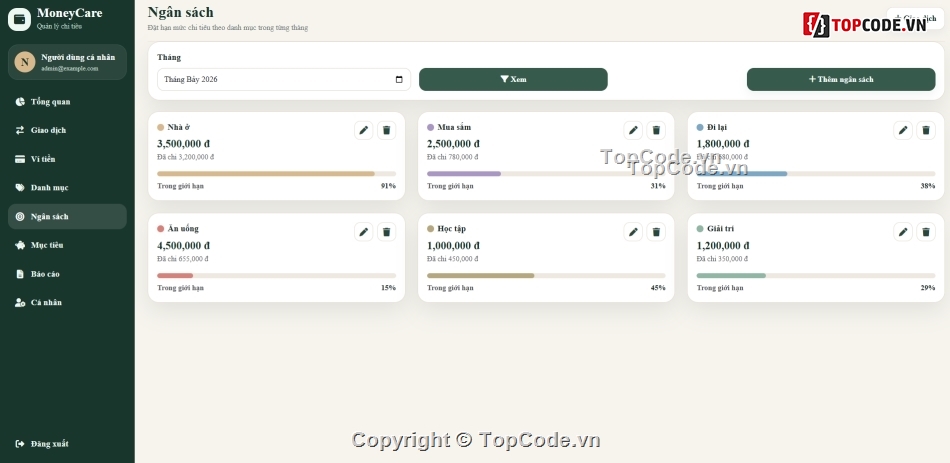Edit the Nhà ở budget with pencil icon
Screen dimensions: 950x463
pyautogui.click(x=364, y=130)
